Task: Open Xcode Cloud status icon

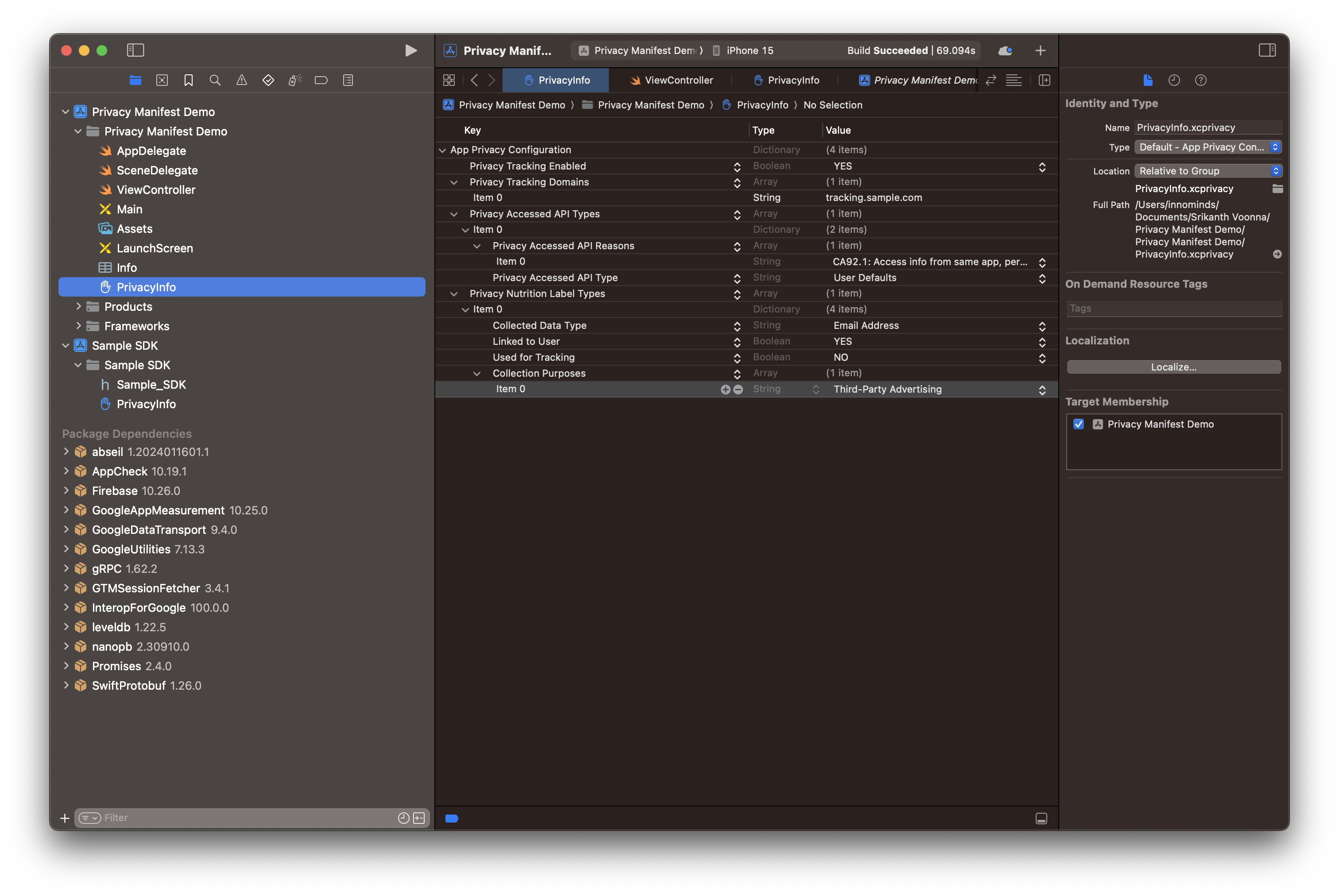Action: point(1005,50)
